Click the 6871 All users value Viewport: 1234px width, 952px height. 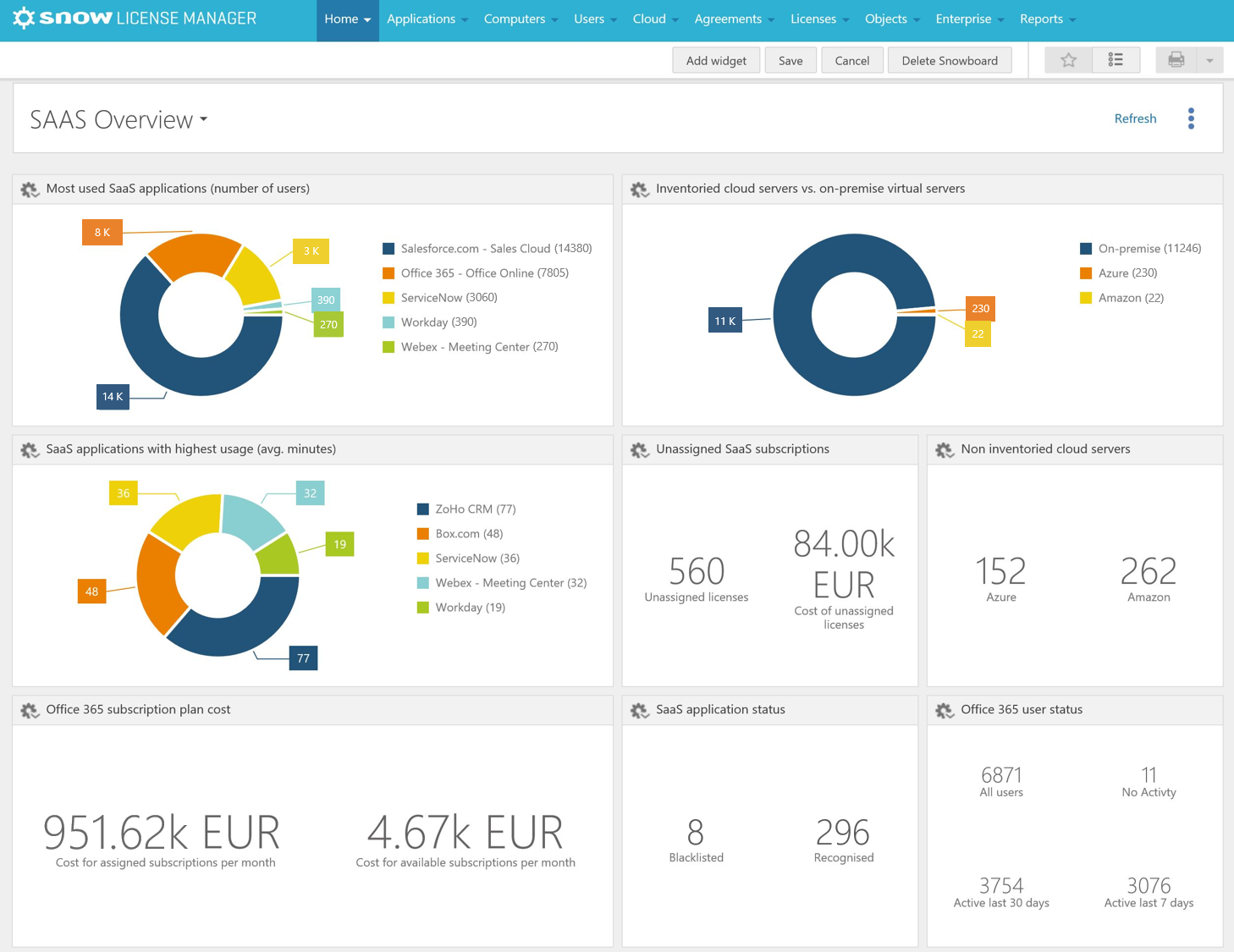pyautogui.click(x=1001, y=775)
